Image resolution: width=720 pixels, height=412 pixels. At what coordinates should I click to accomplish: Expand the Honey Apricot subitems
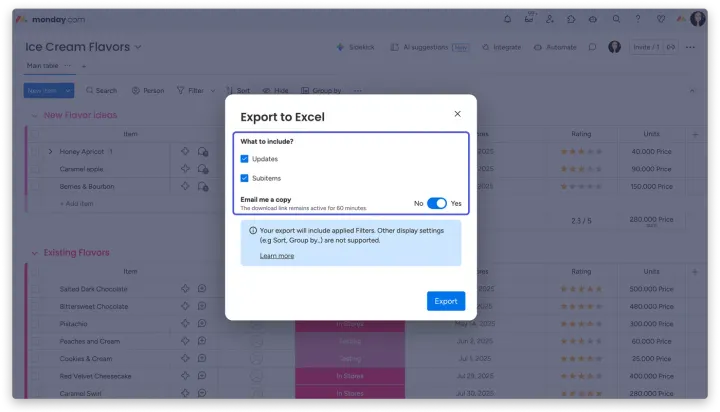pyautogui.click(x=50, y=152)
